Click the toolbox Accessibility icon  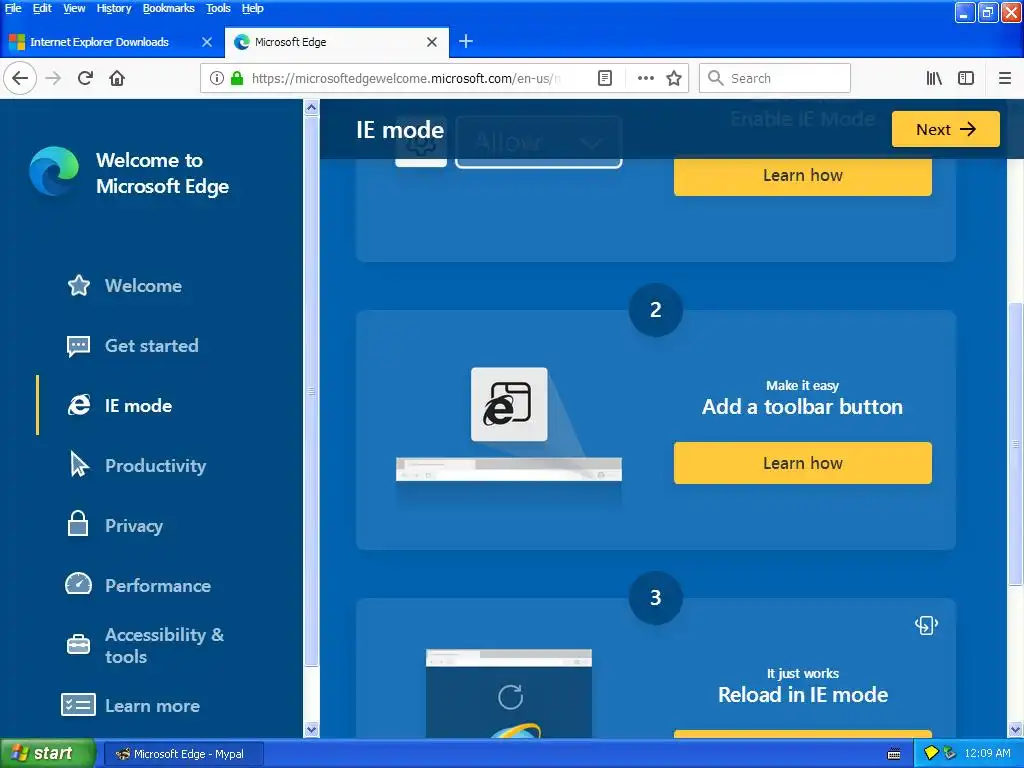pos(78,645)
